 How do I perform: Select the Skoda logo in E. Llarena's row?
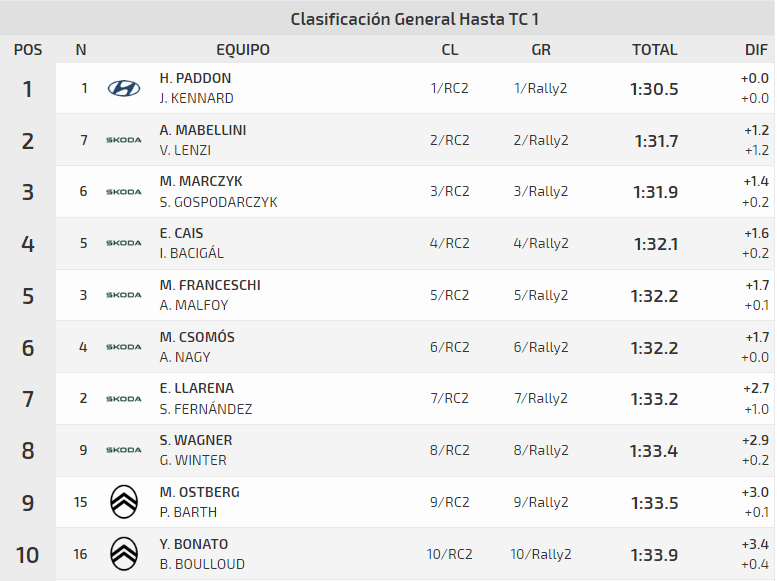[124, 398]
